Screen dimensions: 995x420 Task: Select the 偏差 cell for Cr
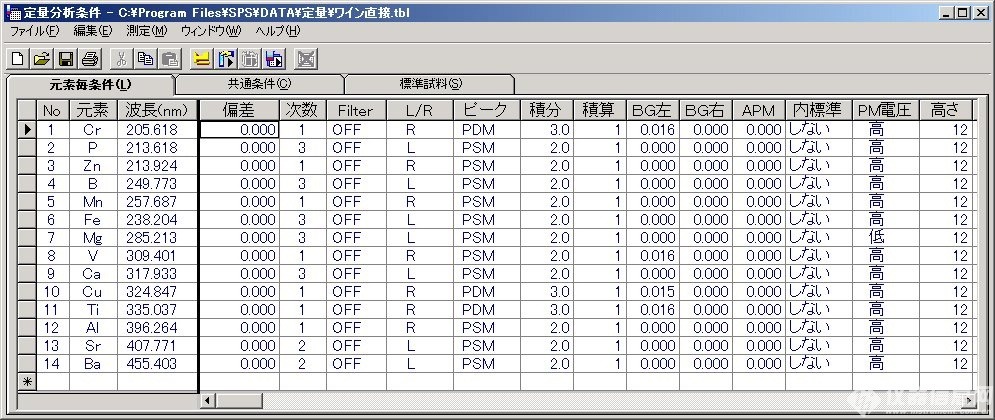[x=238, y=129]
